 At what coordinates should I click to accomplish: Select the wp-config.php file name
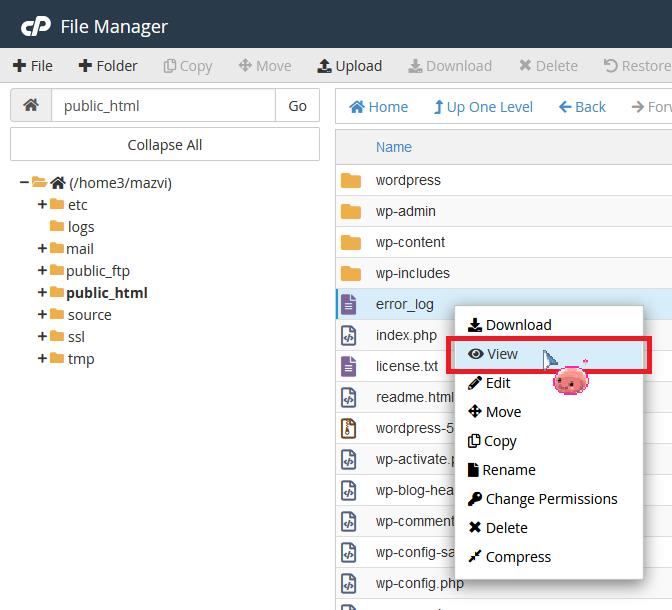tap(420, 583)
